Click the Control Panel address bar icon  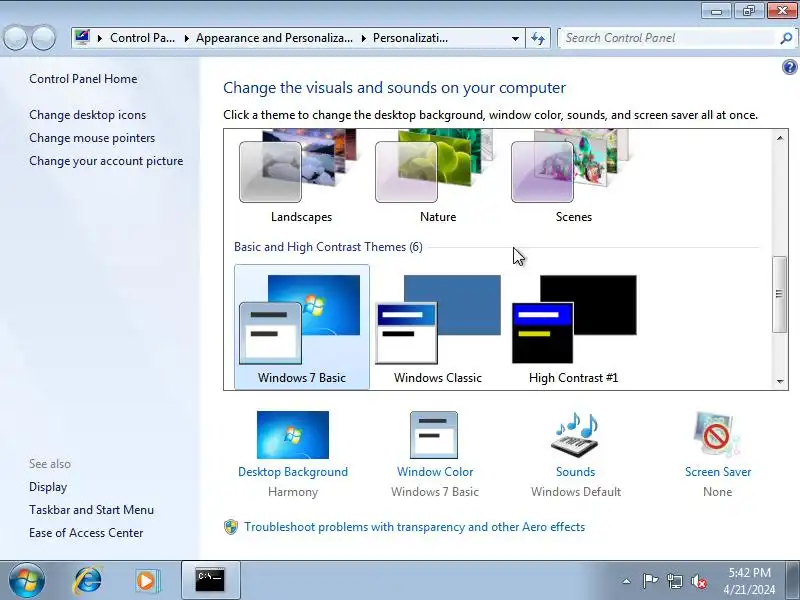tap(82, 37)
